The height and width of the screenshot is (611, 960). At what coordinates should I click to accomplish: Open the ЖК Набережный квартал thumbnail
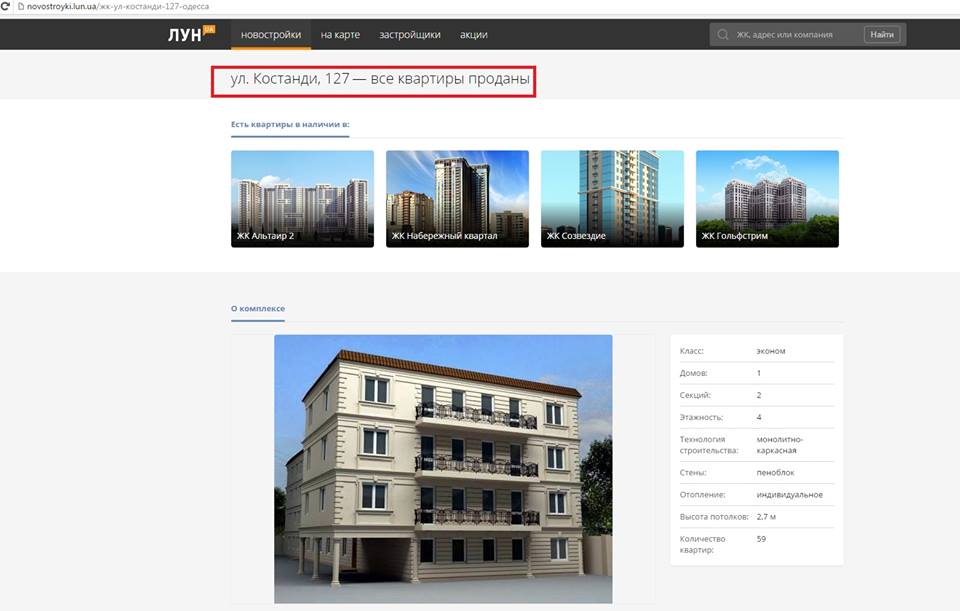click(457, 198)
